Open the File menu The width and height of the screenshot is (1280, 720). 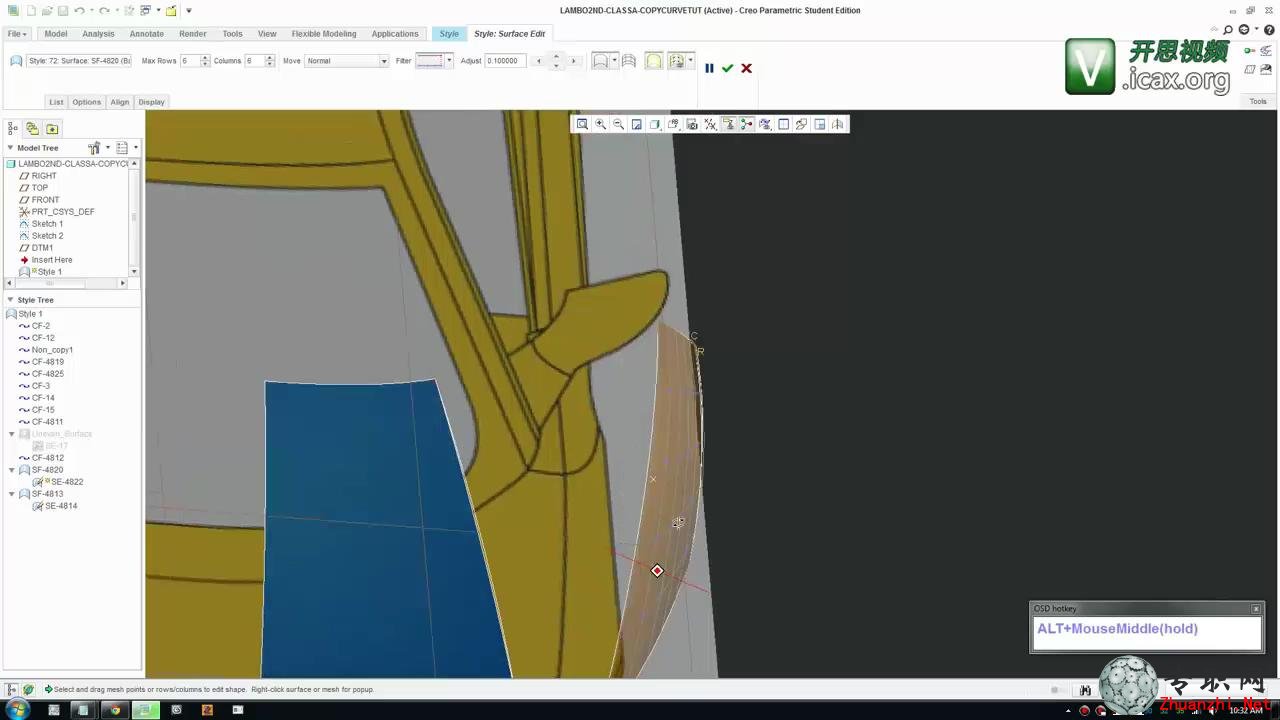(x=17, y=33)
